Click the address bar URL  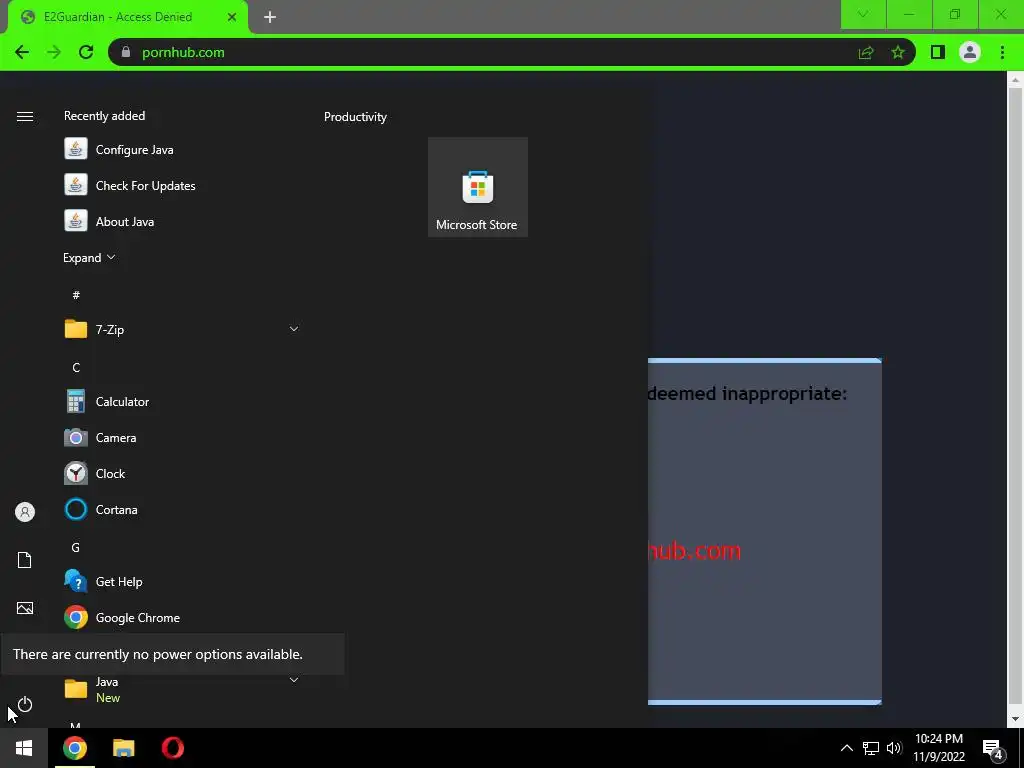184,52
